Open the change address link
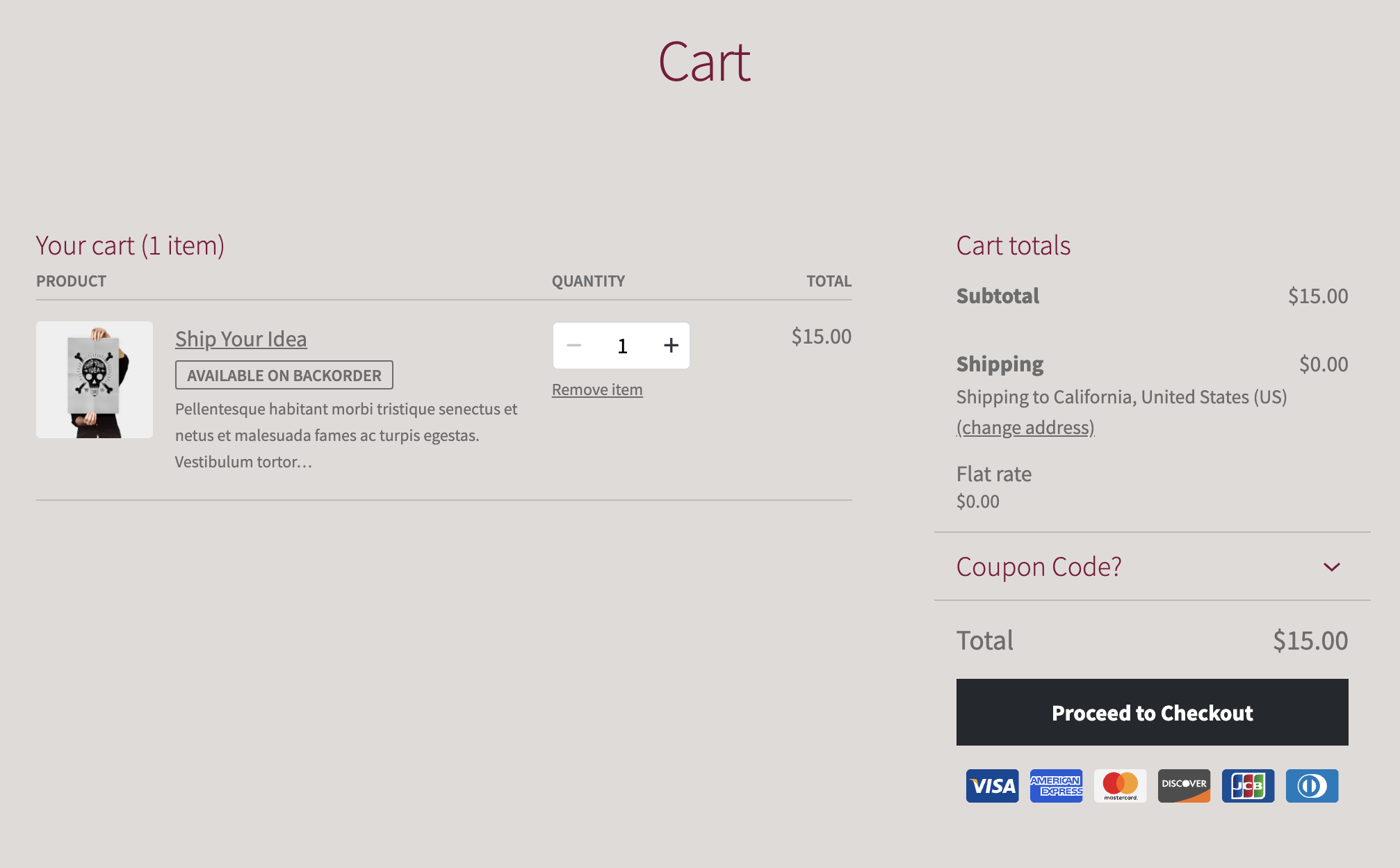This screenshot has width=1400, height=868. click(1025, 427)
